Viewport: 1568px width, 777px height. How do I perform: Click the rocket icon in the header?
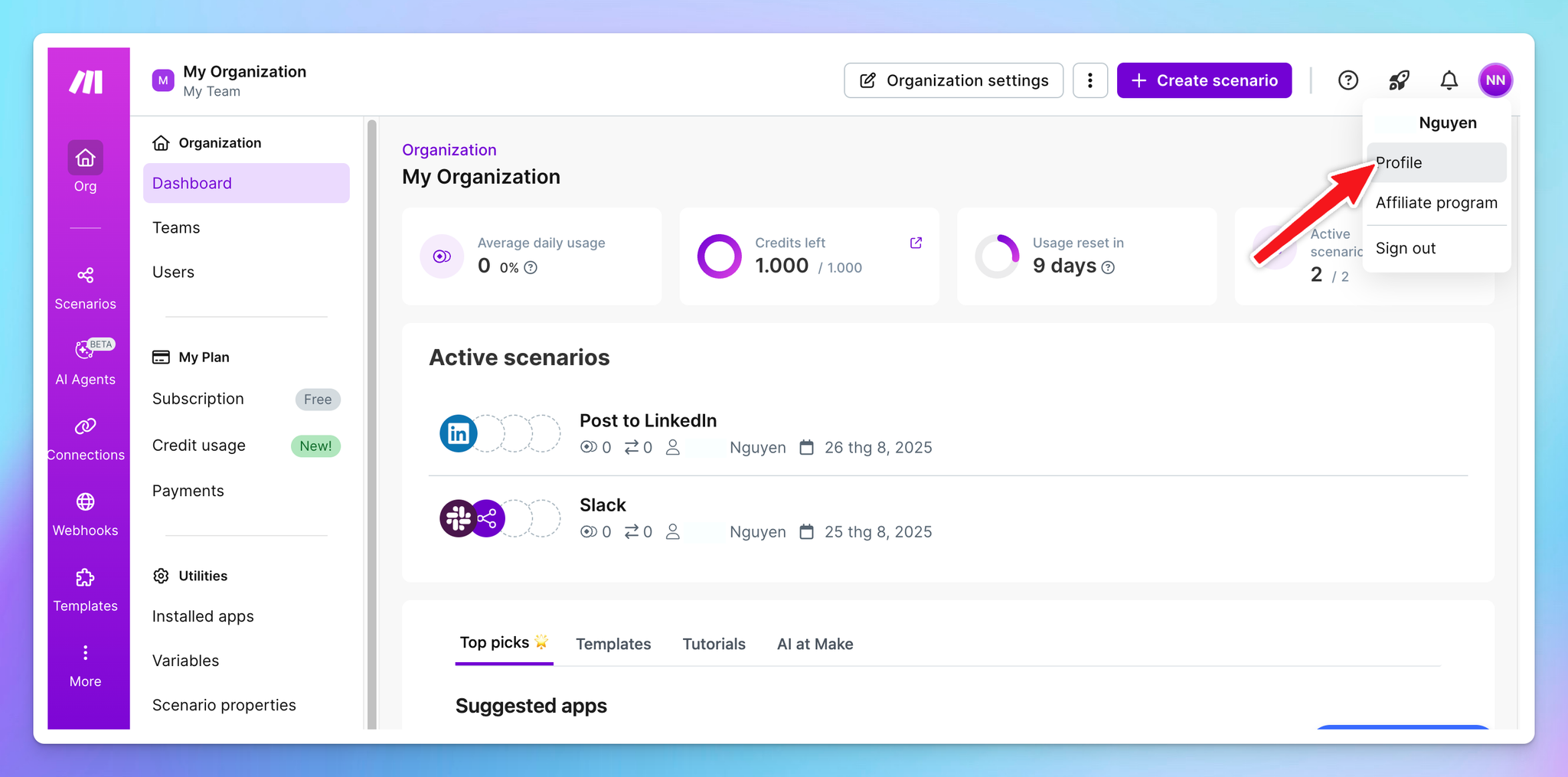(x=1399, y=80)
